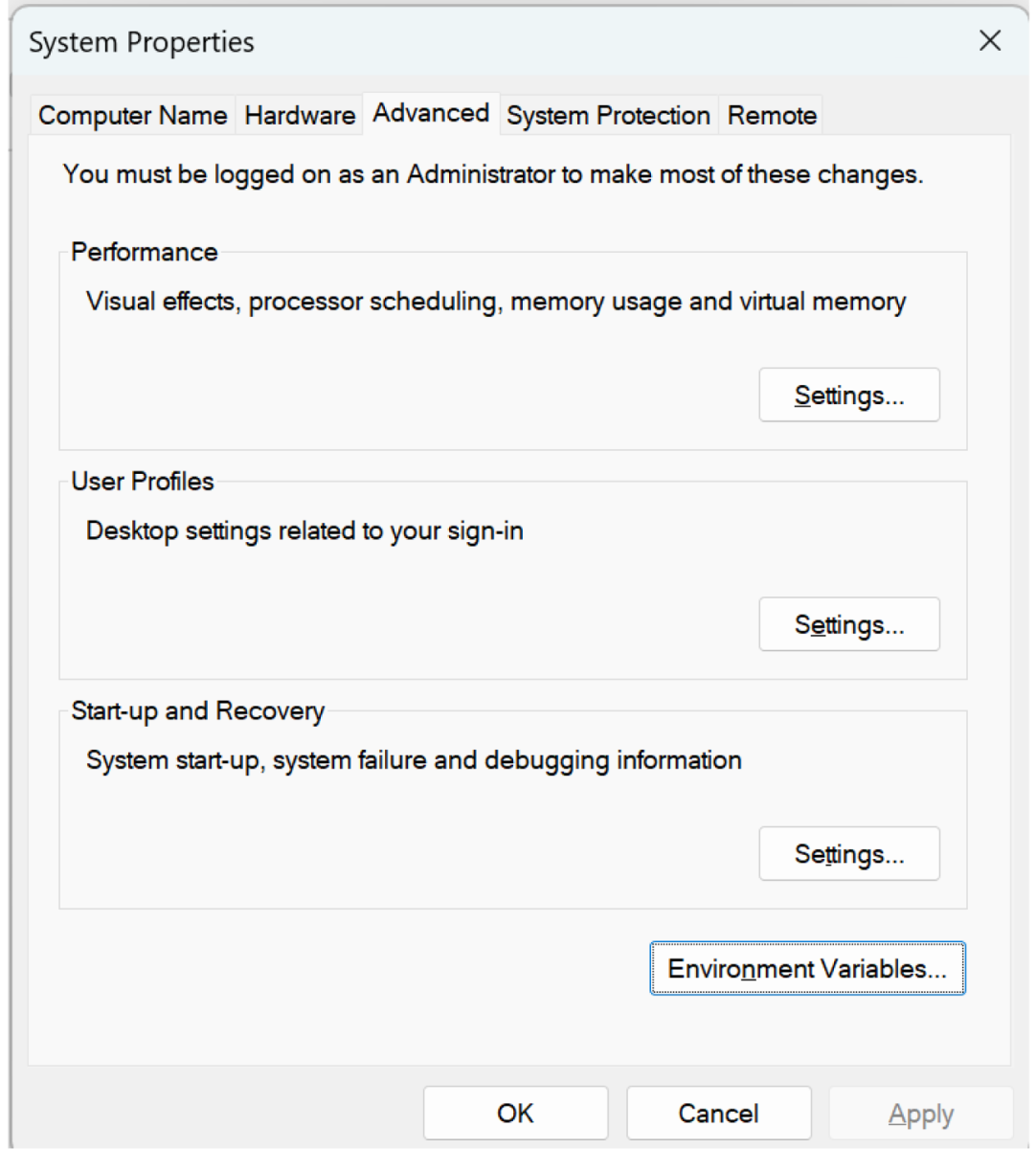Select the Advanced tab
The height and width of the screenshot is (1149, 1036).
[x=430, y=113]
